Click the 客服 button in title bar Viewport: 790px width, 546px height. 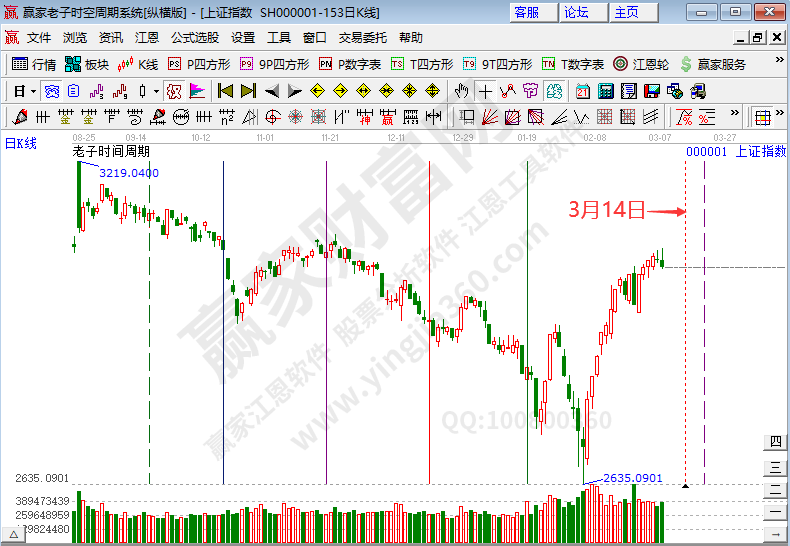point(526,12)
